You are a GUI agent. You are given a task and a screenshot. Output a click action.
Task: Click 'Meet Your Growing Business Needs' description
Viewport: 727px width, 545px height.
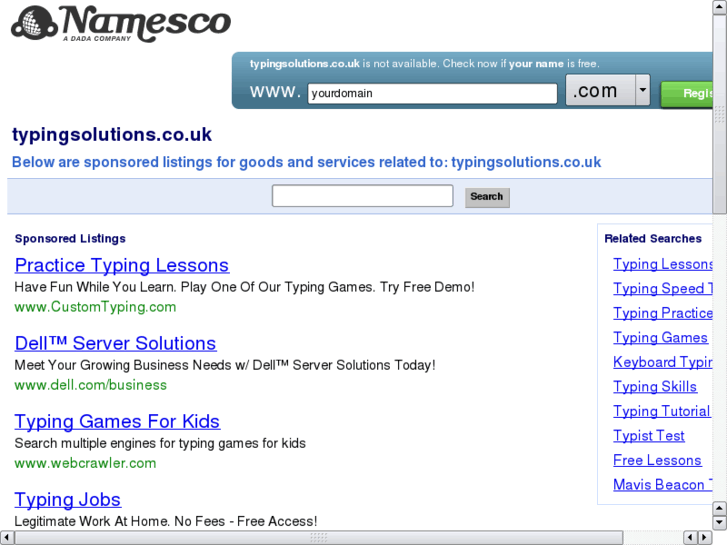pyautogui.click(x=225, y=365)
